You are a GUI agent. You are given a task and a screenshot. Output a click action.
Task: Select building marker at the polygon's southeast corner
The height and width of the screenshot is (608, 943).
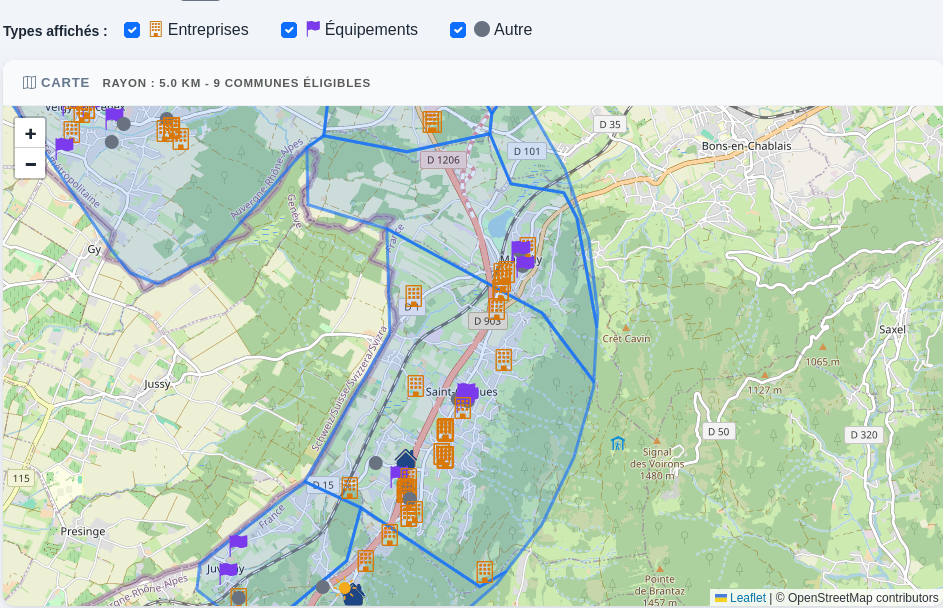point(485,571)
